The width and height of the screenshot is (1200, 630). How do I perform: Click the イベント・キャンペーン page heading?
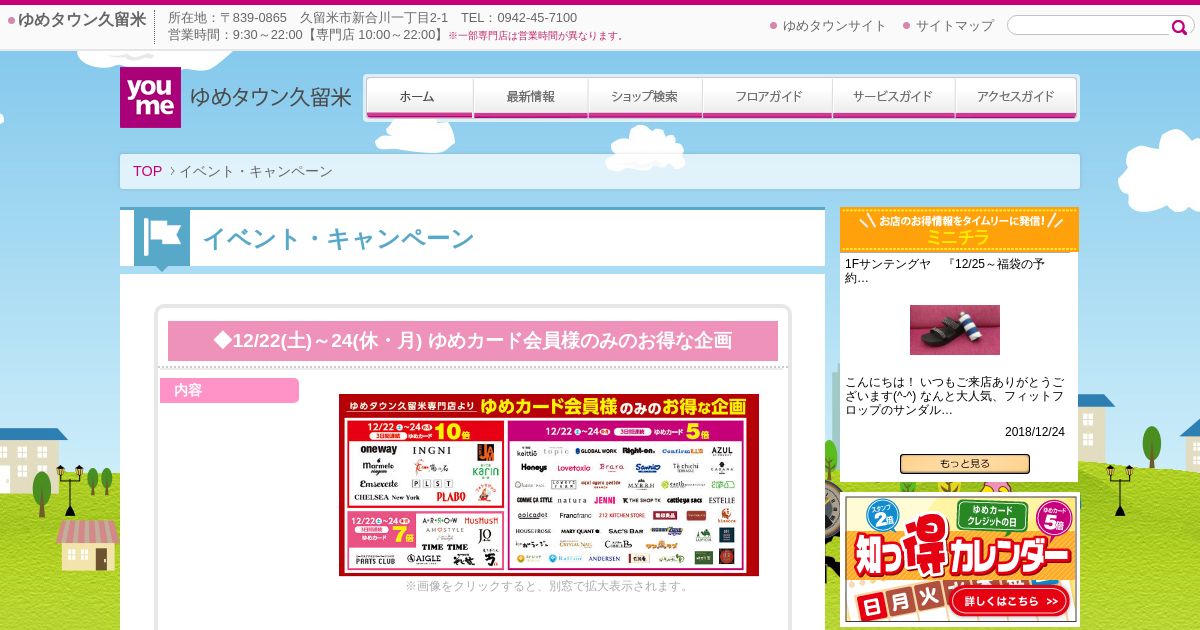(338, 239)
